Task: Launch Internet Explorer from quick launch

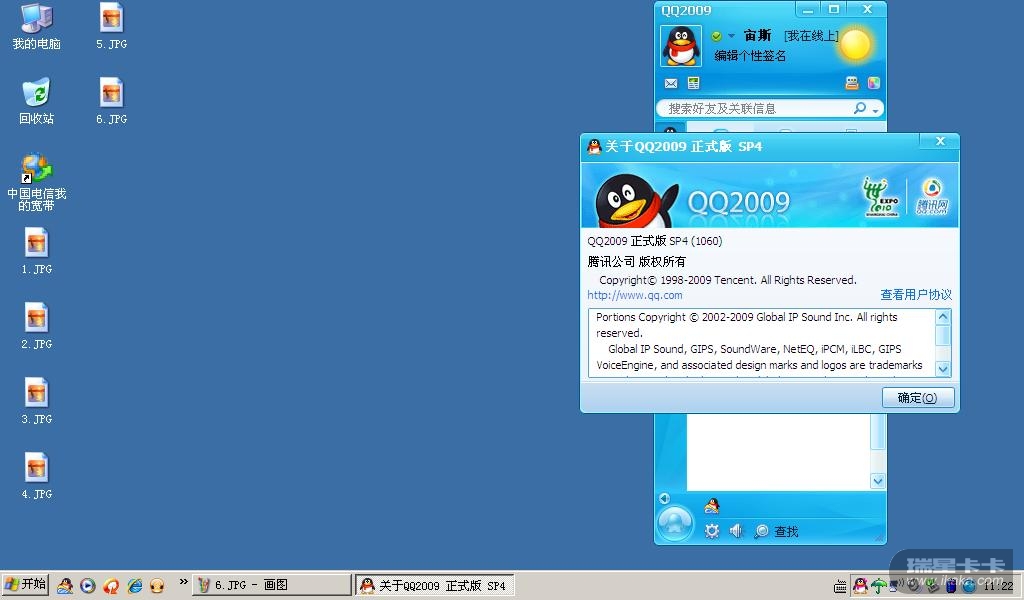Action: coord(135,586)
